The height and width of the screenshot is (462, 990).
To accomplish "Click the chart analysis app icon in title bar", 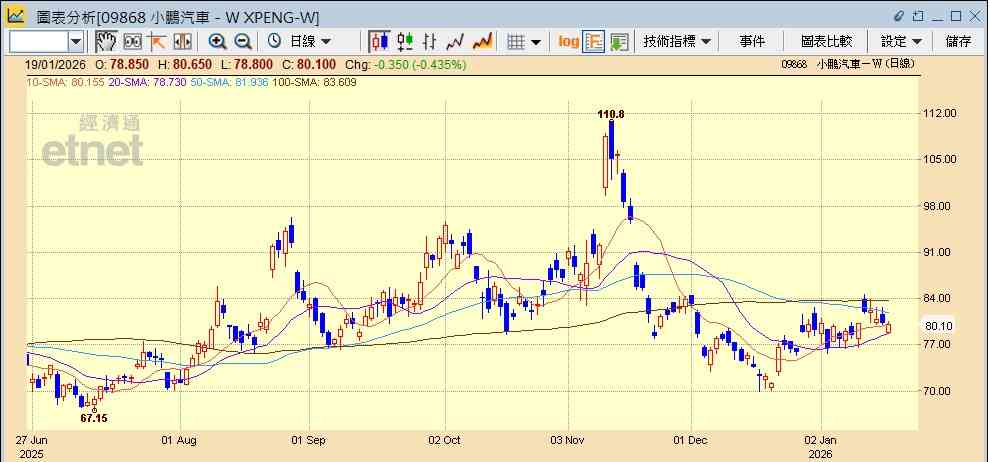I will [16, 15].
